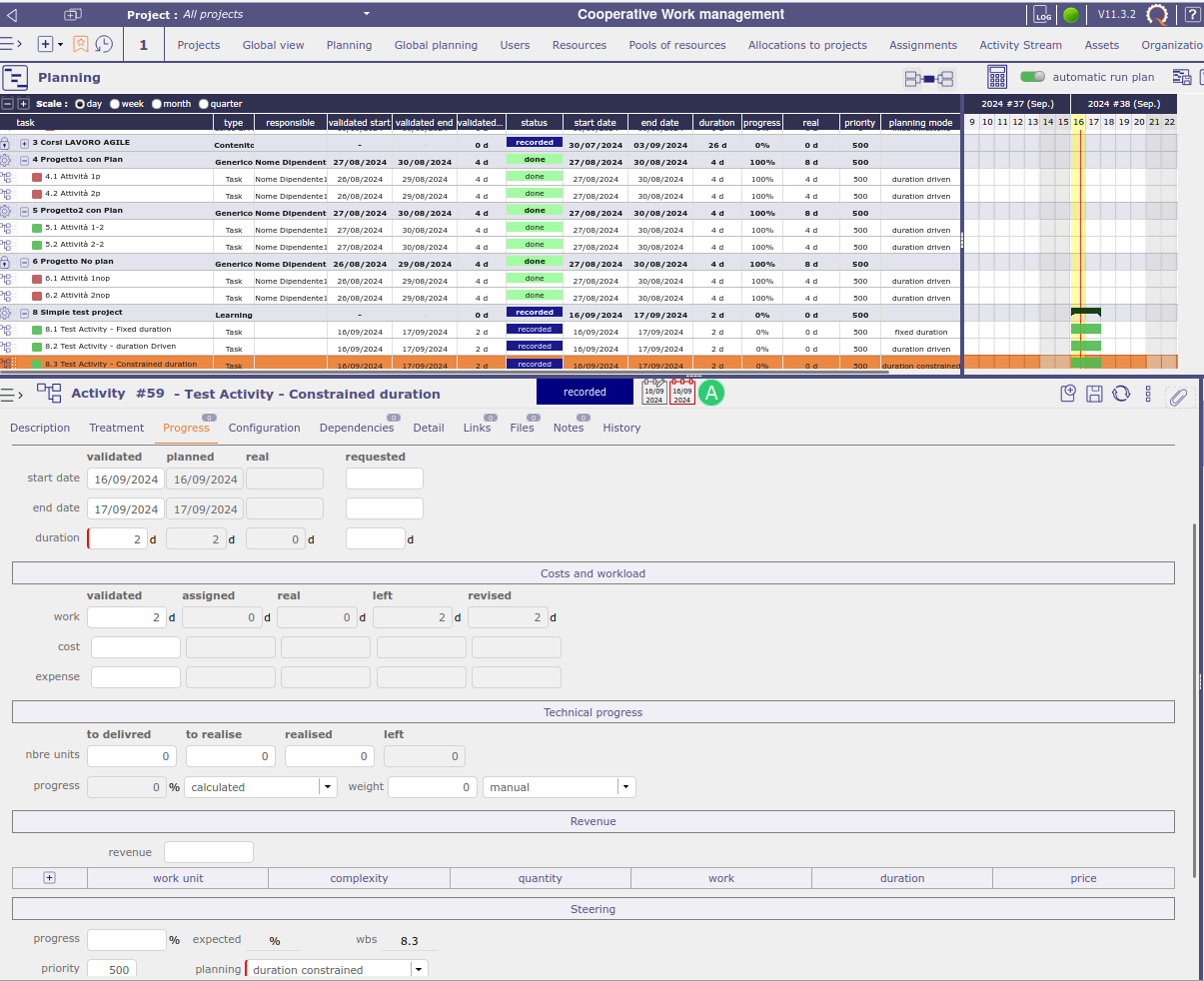Toggle the automatic run plan switch
The image size is (1204, 981).
click(x=1032, y=77)
